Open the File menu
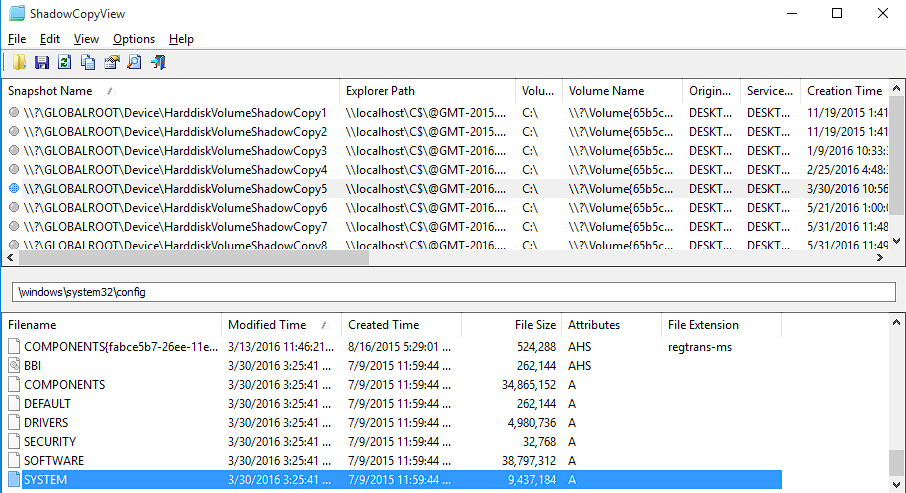The height and width of the screenshot is (493, 906). [17, 39]
